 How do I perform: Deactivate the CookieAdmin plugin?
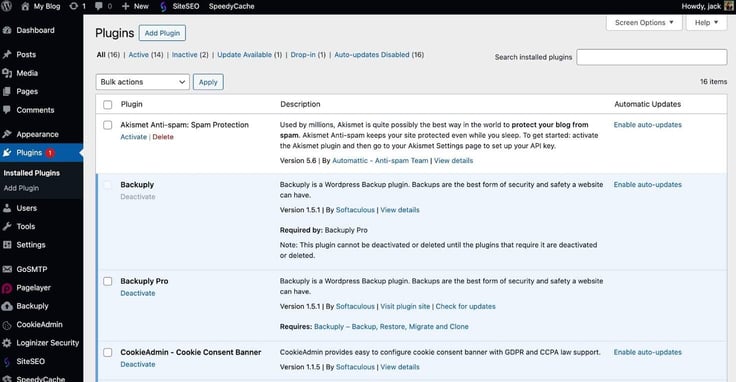[x=138, y=364]
